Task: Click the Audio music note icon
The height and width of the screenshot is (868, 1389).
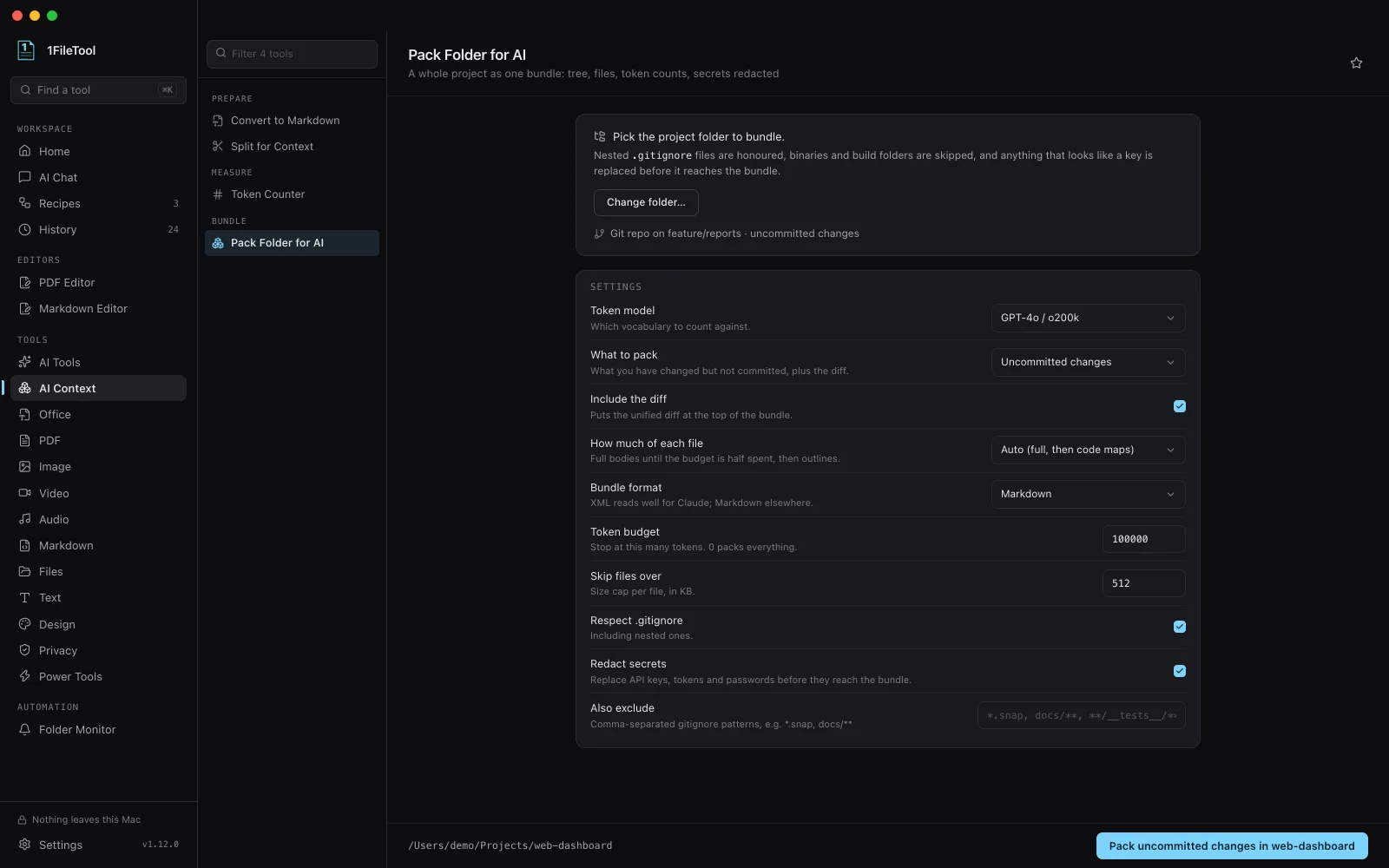Action: [25, 519]
